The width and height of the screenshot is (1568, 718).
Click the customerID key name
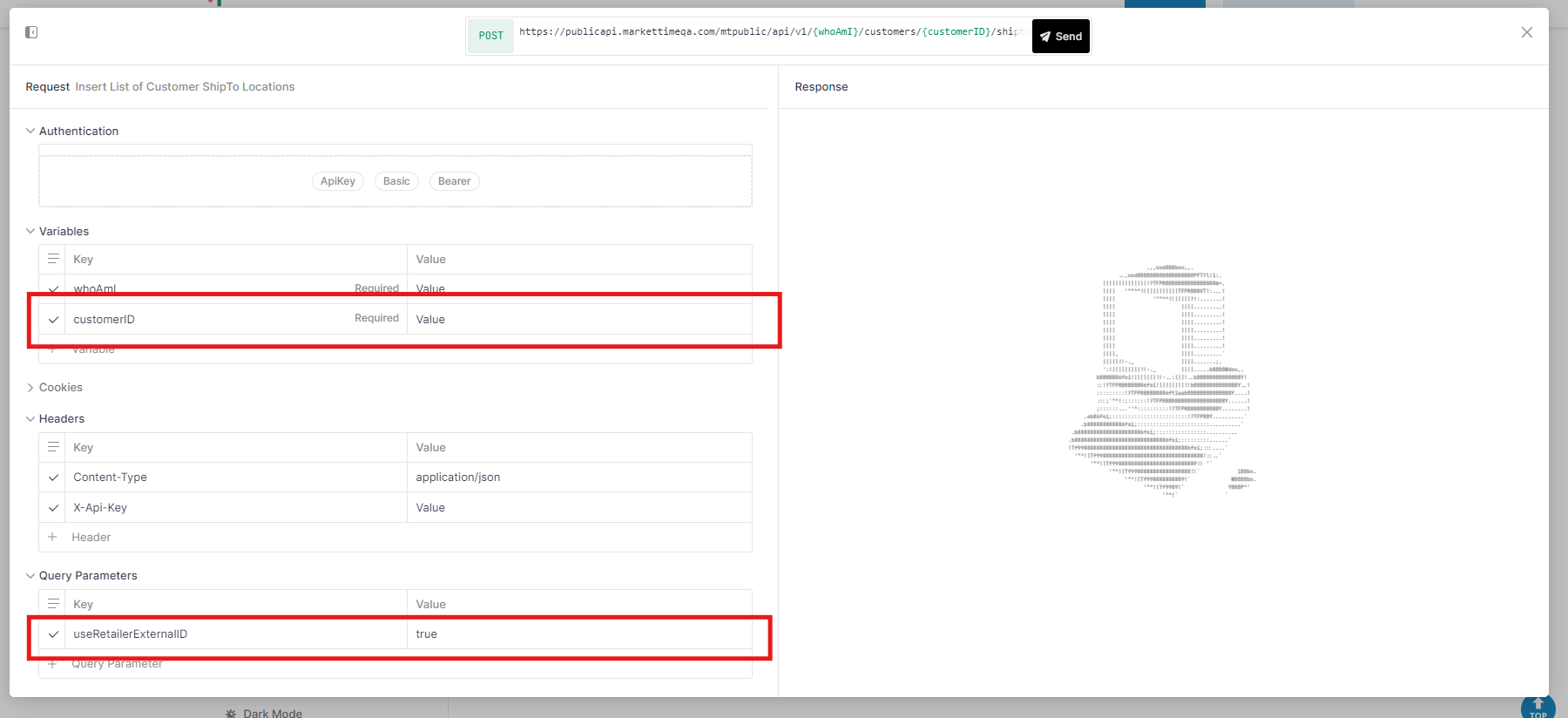pos(105,320)
